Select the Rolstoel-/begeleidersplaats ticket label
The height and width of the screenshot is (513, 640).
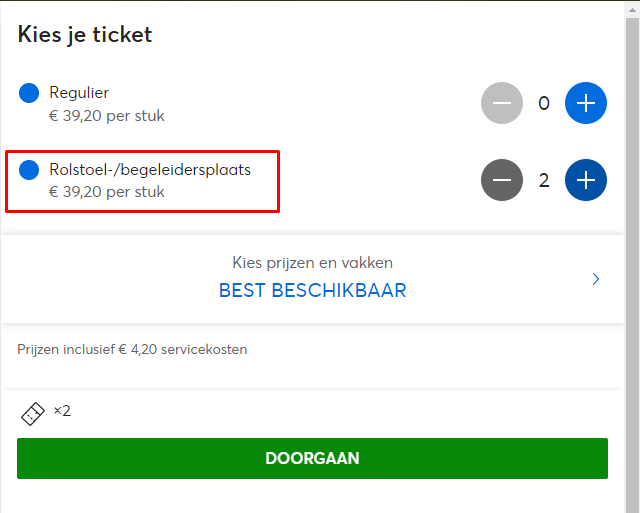[x=150, y=170]
